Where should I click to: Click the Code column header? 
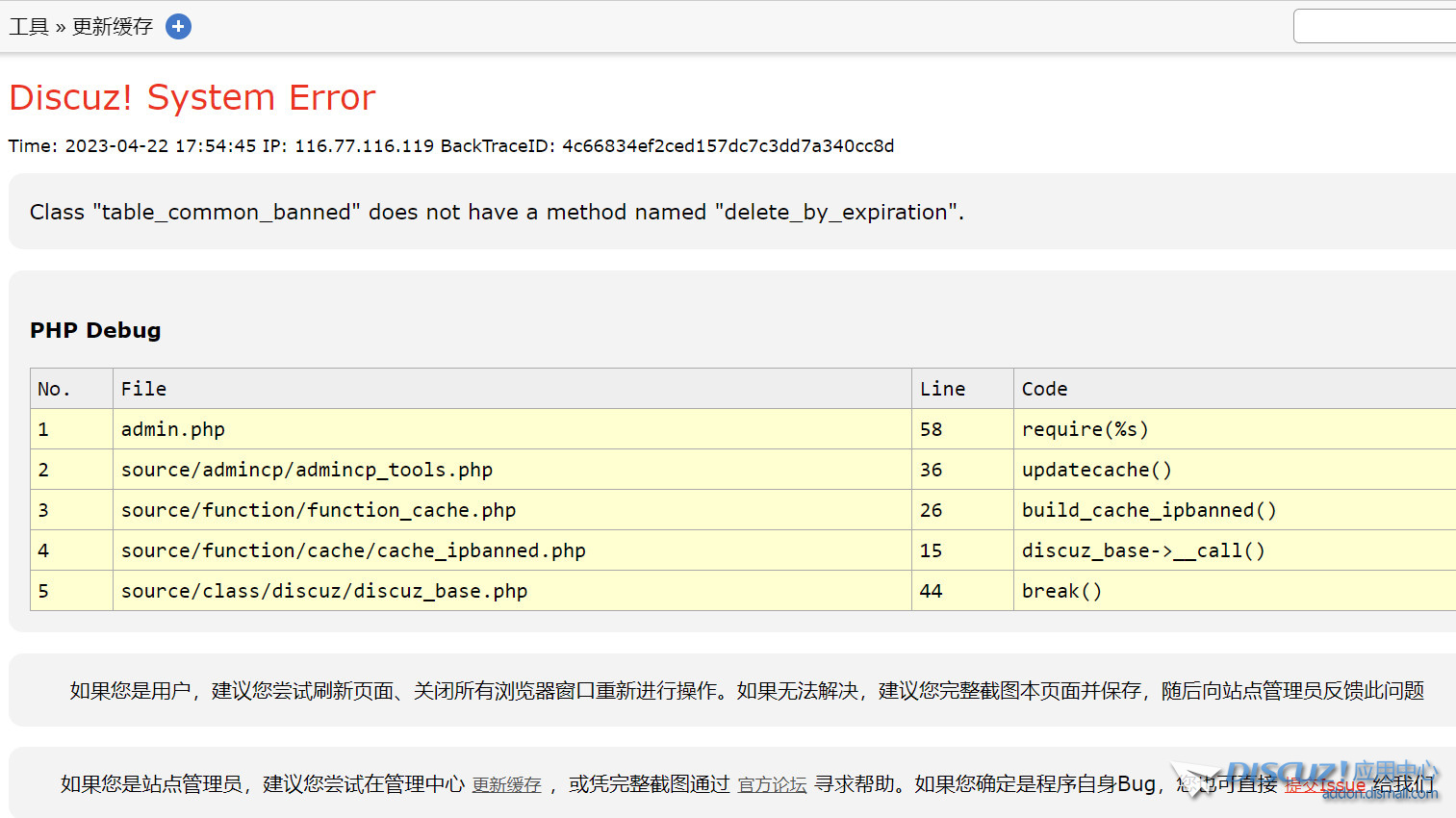[1235, 389]
